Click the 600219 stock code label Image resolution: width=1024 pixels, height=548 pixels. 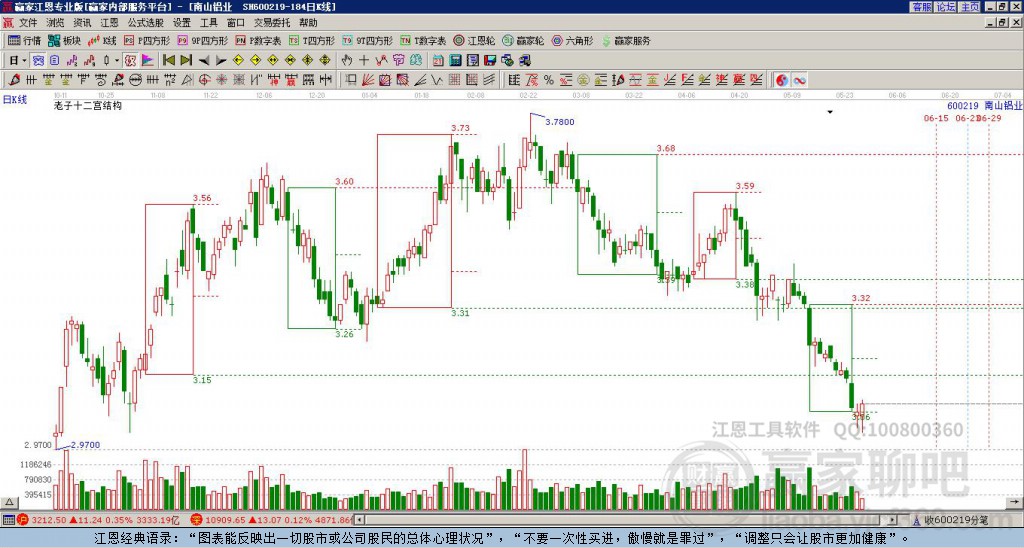tap(963, 106)
